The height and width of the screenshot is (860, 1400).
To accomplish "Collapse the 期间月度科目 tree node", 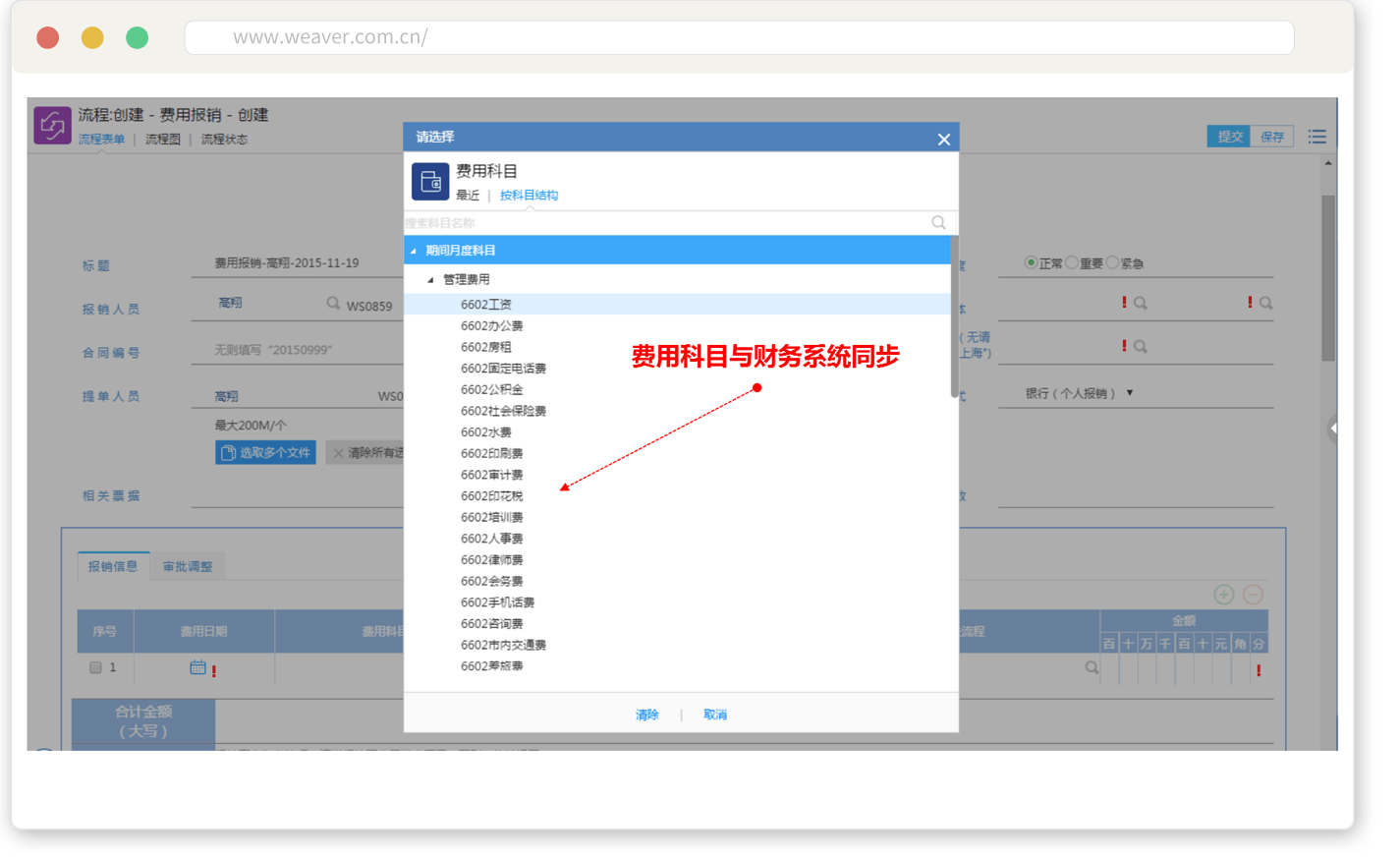I will pos(414,251).
